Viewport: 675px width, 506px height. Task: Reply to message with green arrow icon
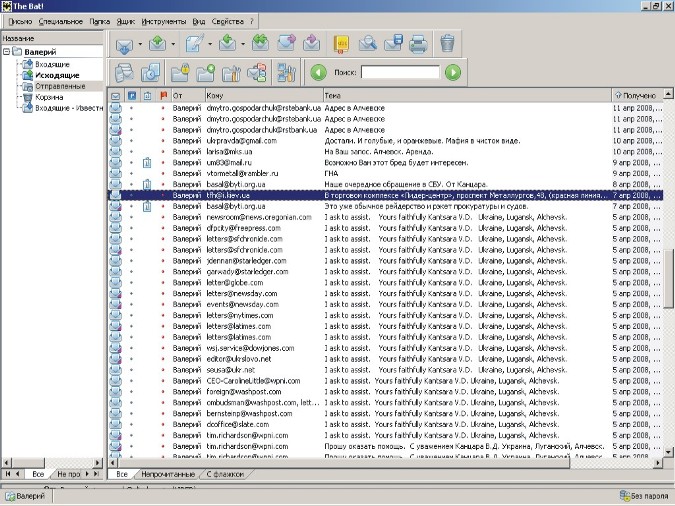227,44
